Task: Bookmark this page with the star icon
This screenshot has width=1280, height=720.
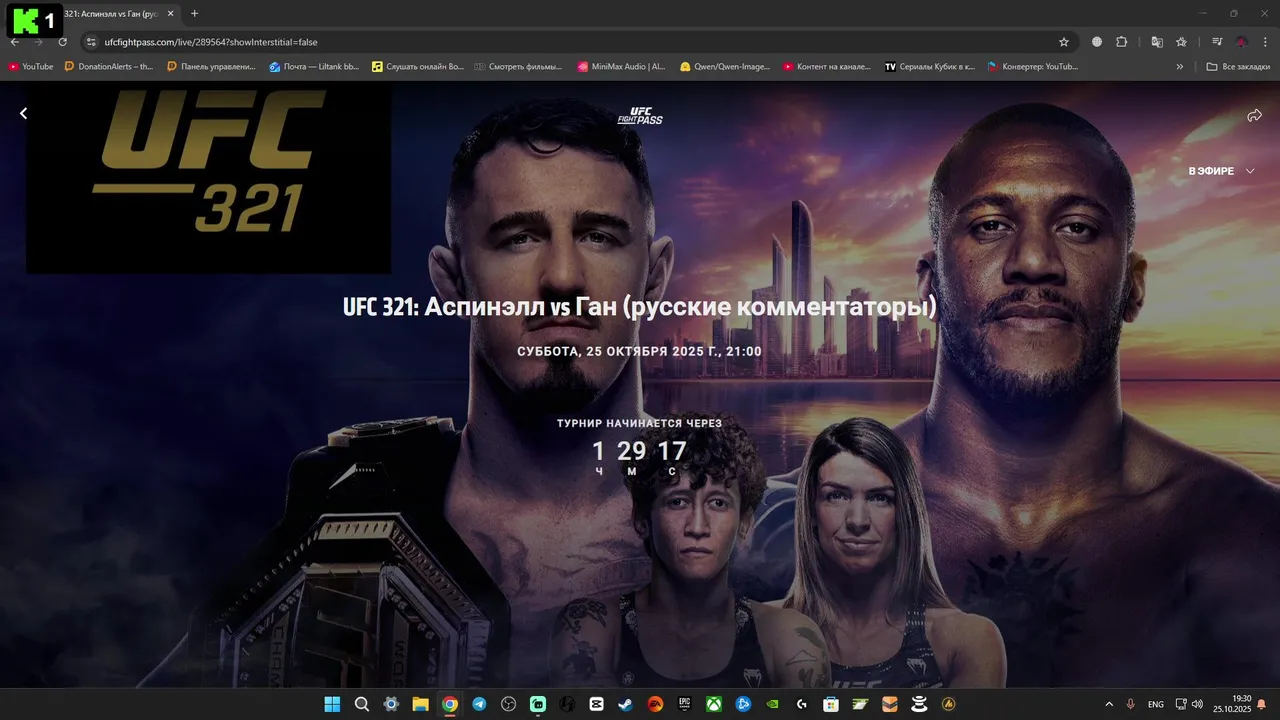Action: tap(1064, 42)
